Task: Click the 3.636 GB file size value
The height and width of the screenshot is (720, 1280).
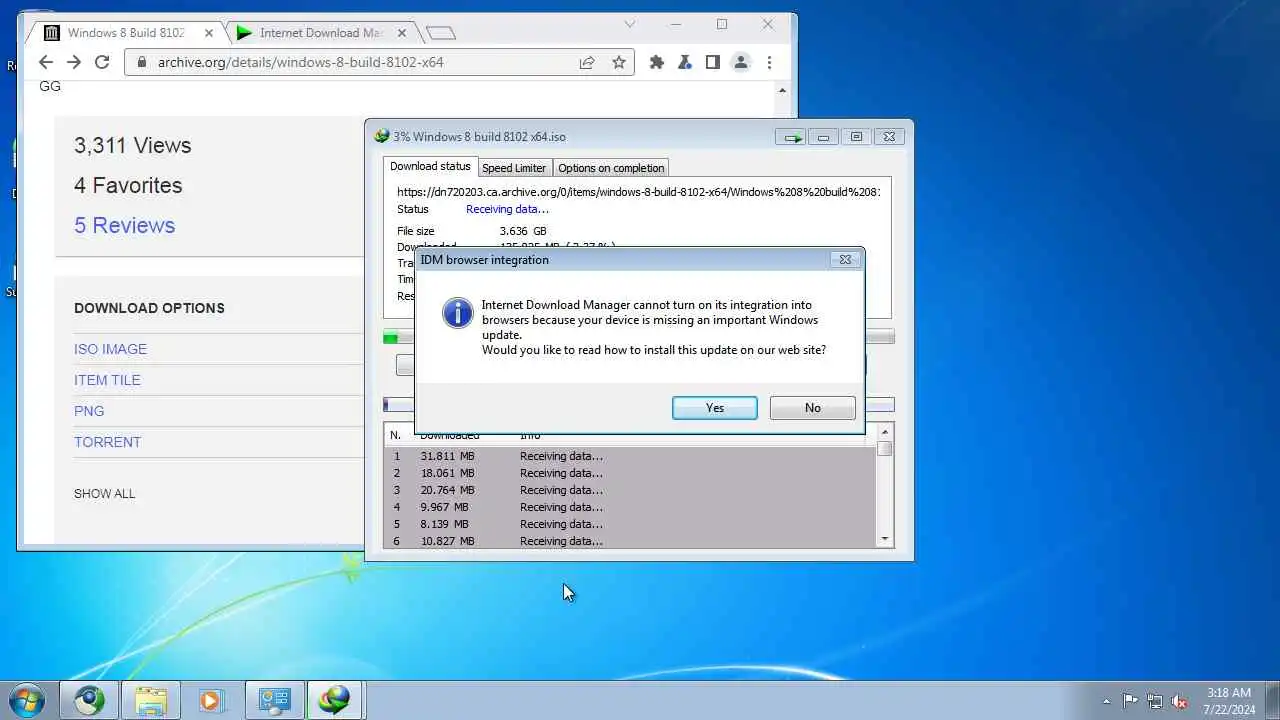Action: tap(523, 231)
